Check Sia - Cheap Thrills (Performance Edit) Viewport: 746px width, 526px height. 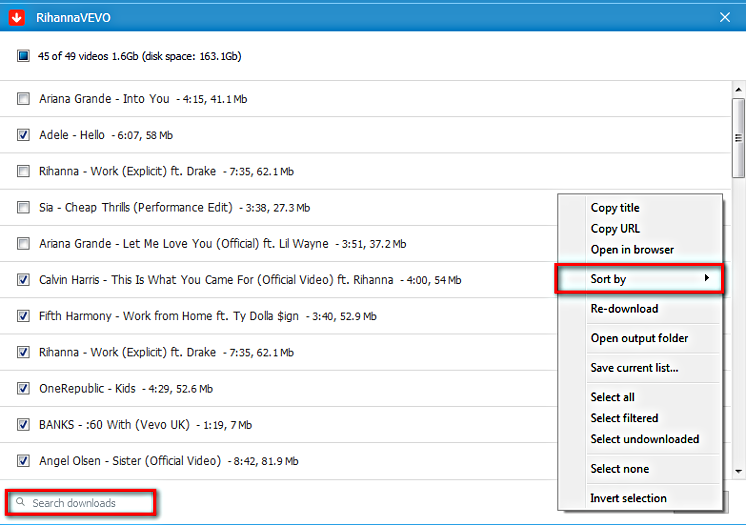coord(23,207)
